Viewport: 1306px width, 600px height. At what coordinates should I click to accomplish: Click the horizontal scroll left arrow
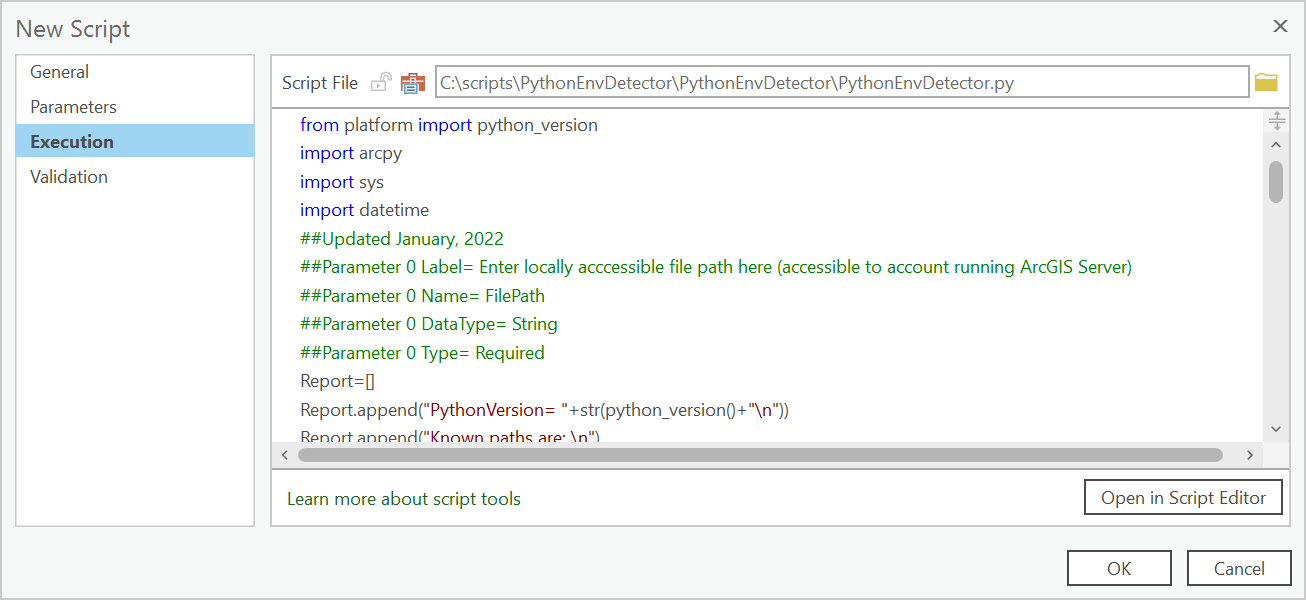285,455
